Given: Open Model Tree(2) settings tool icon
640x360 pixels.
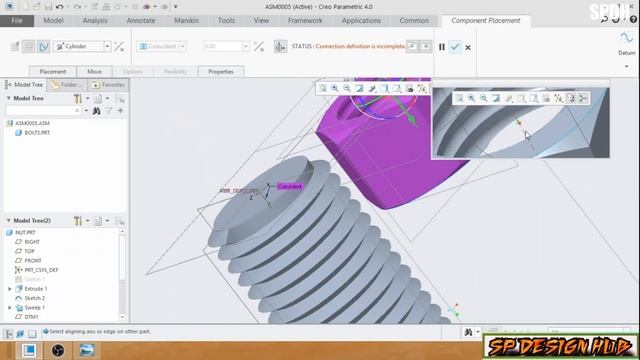Looking at the screenshot, I should click(x=78, y=221).
